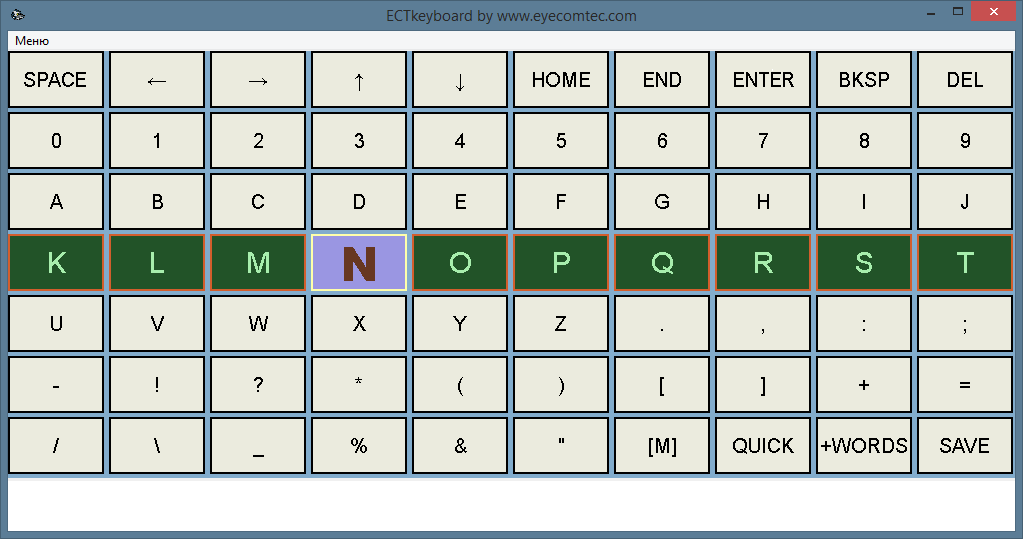Select the highlighted letter R key
The image size is (1023, 539).
(x=763, y=262)
